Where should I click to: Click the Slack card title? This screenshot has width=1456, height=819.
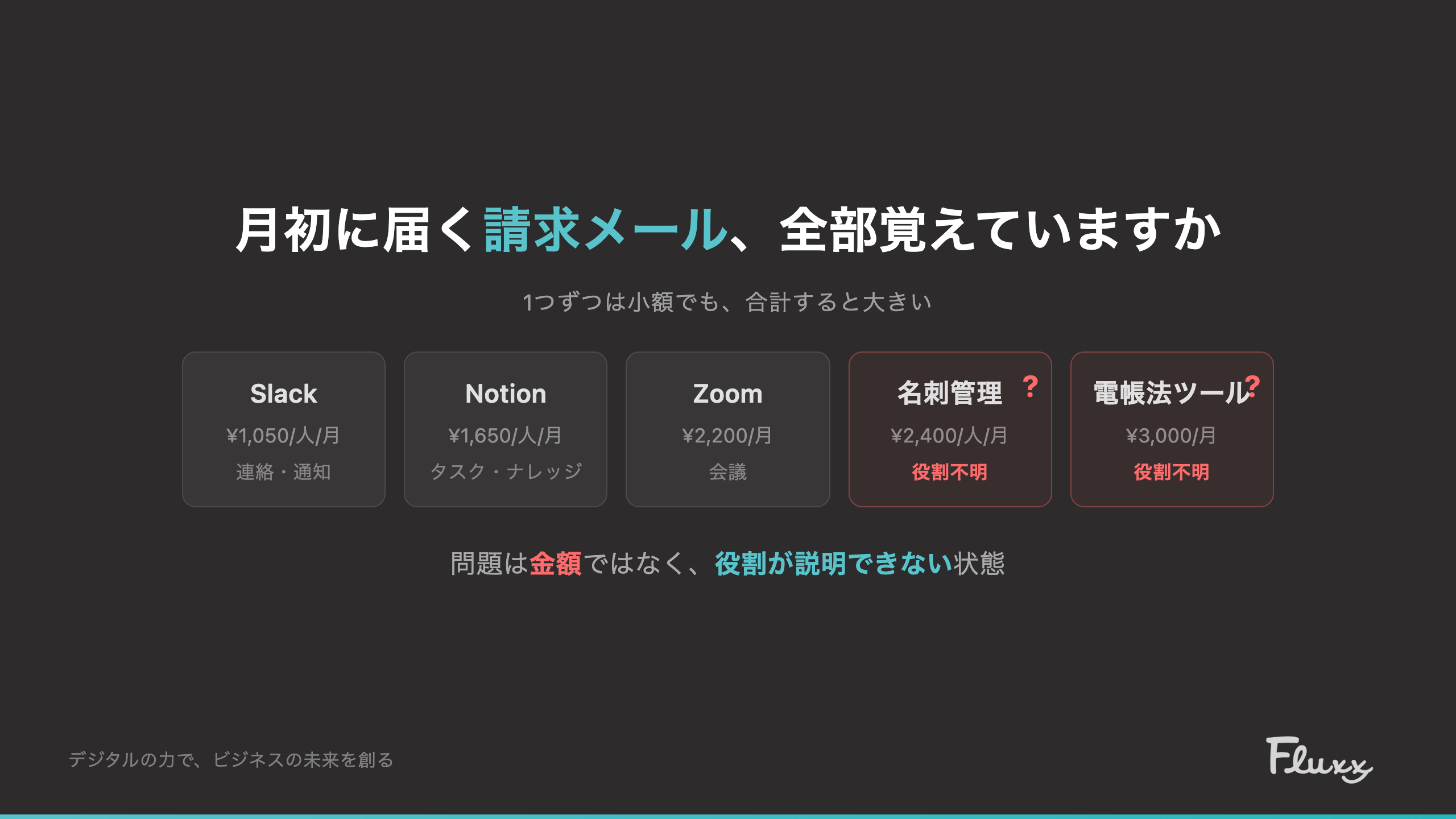tap(283, 394)
